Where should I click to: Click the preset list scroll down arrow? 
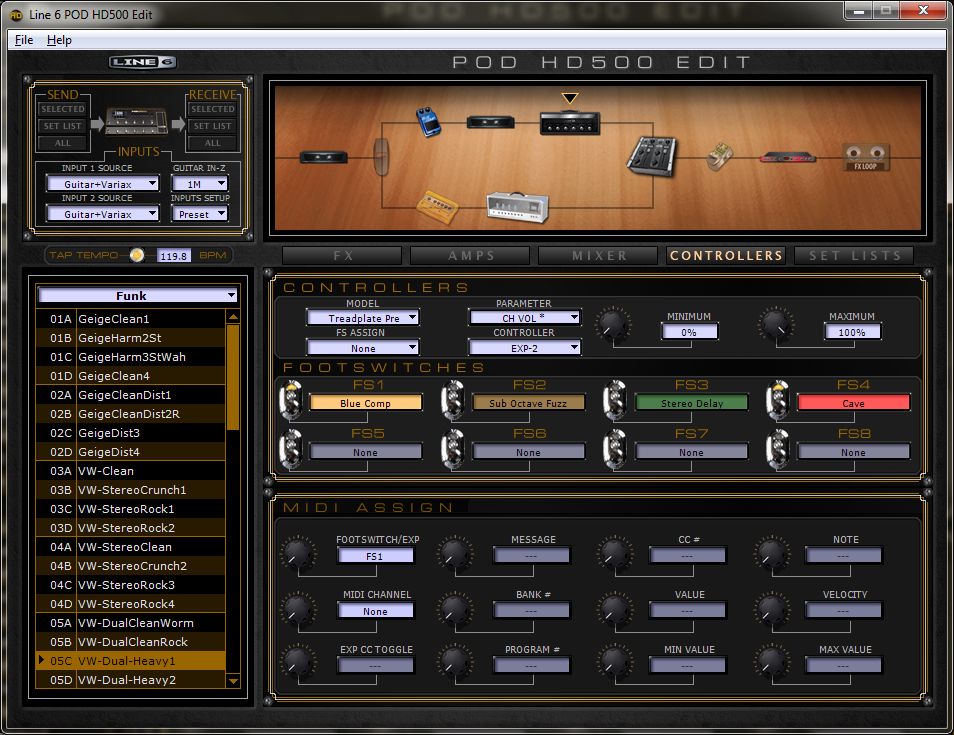233,681
